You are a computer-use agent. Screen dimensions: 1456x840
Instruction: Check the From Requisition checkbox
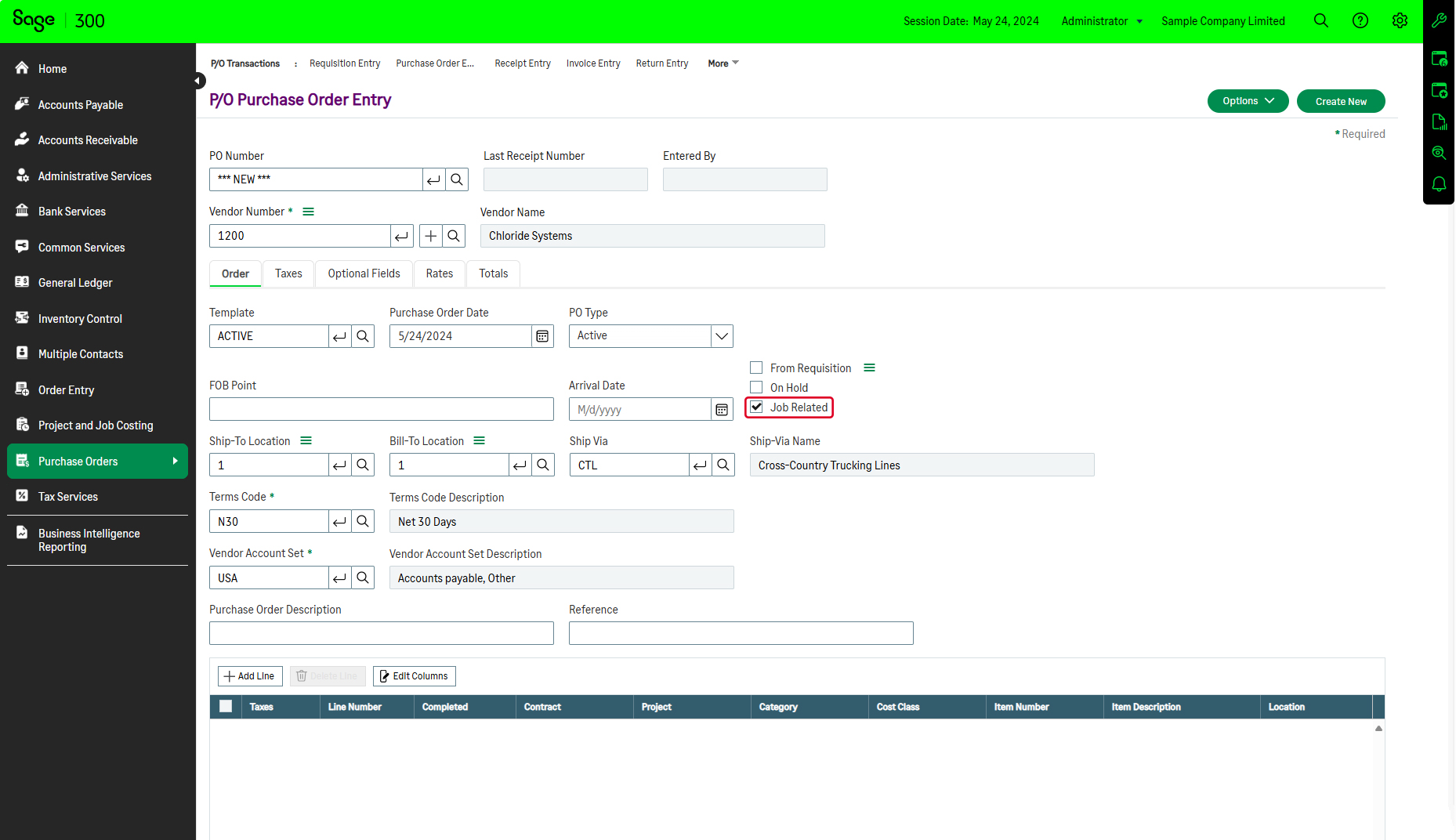coord(756,367)
